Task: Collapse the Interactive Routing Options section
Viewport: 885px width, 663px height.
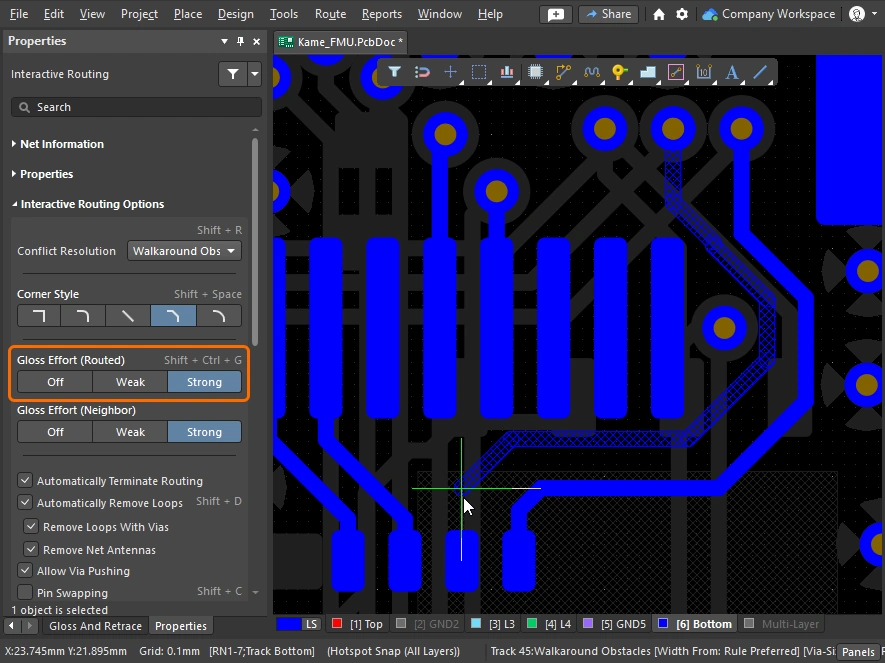Action: coord(91,204)
